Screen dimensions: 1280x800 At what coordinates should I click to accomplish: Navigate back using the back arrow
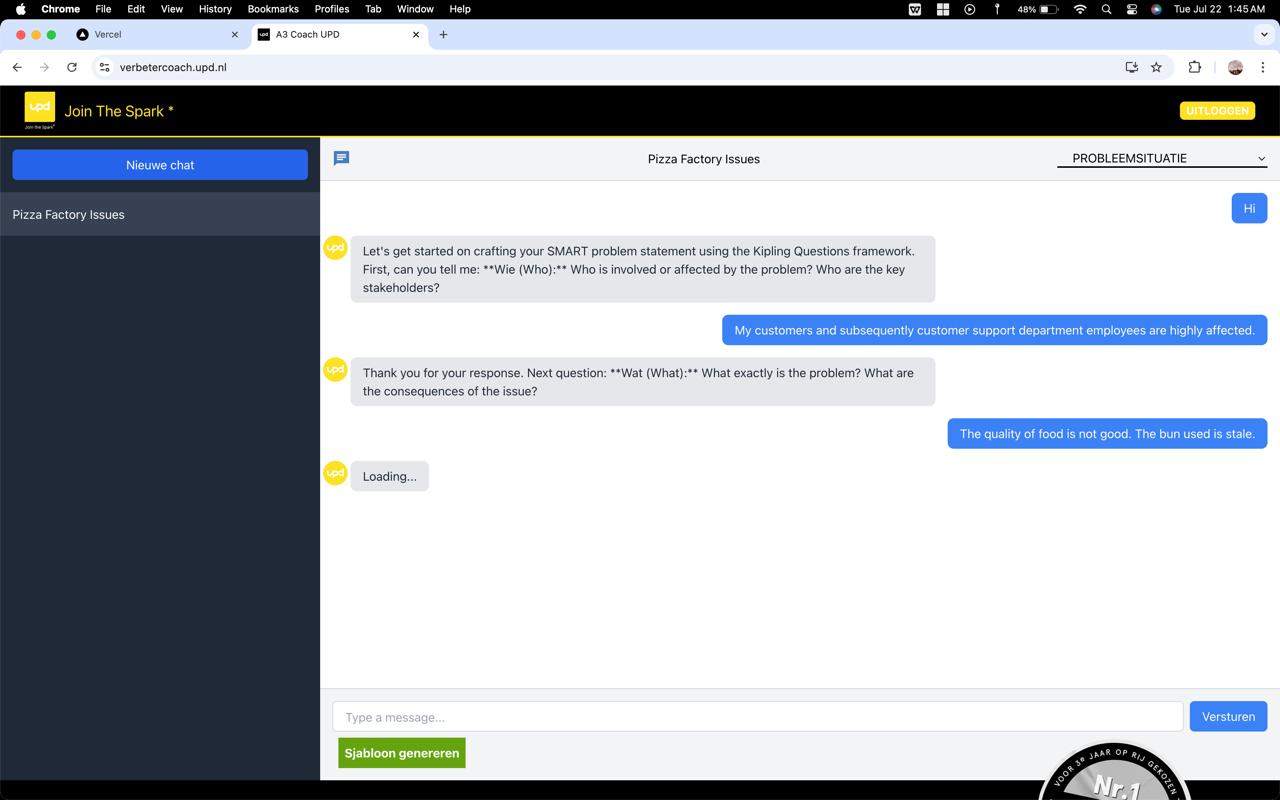click(x=17, y=67)
